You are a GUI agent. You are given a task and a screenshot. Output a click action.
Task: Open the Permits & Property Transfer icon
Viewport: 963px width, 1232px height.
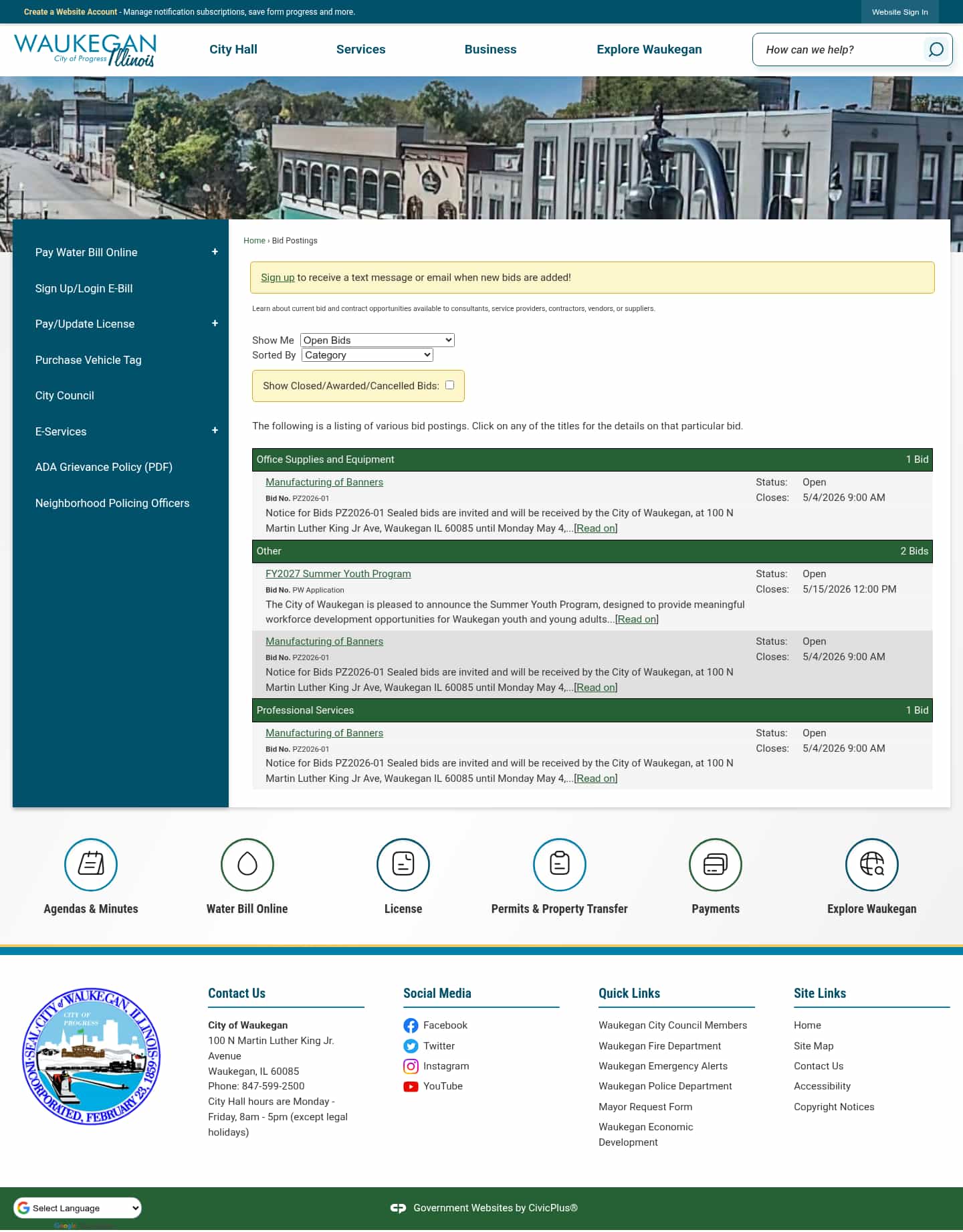(560, 864)
